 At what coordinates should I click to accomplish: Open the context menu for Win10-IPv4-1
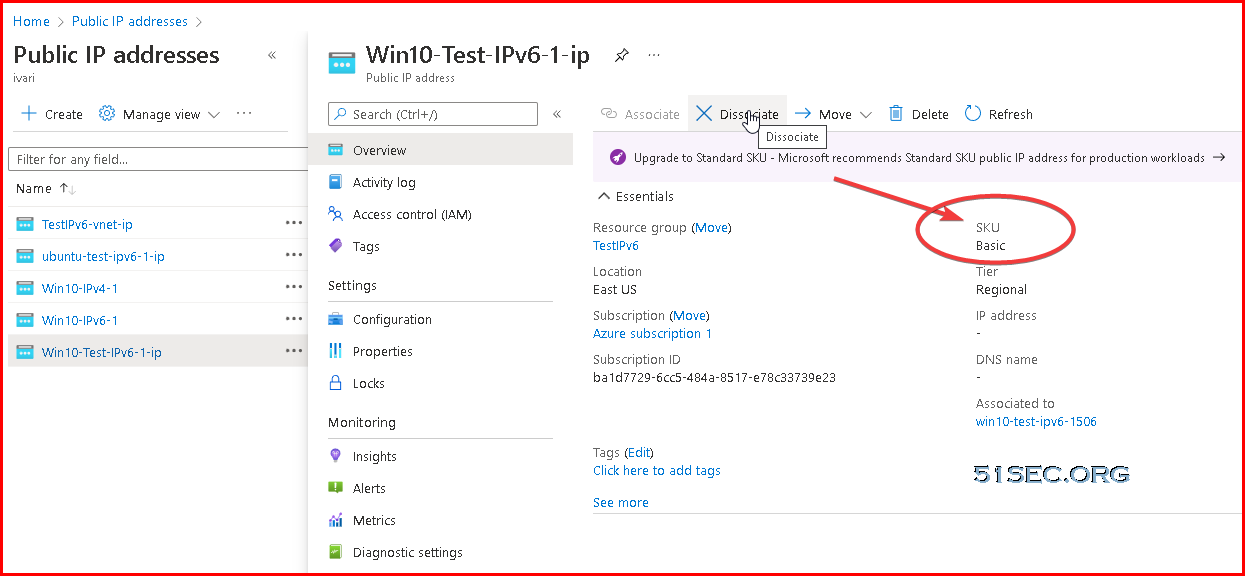tap(293, 288)
